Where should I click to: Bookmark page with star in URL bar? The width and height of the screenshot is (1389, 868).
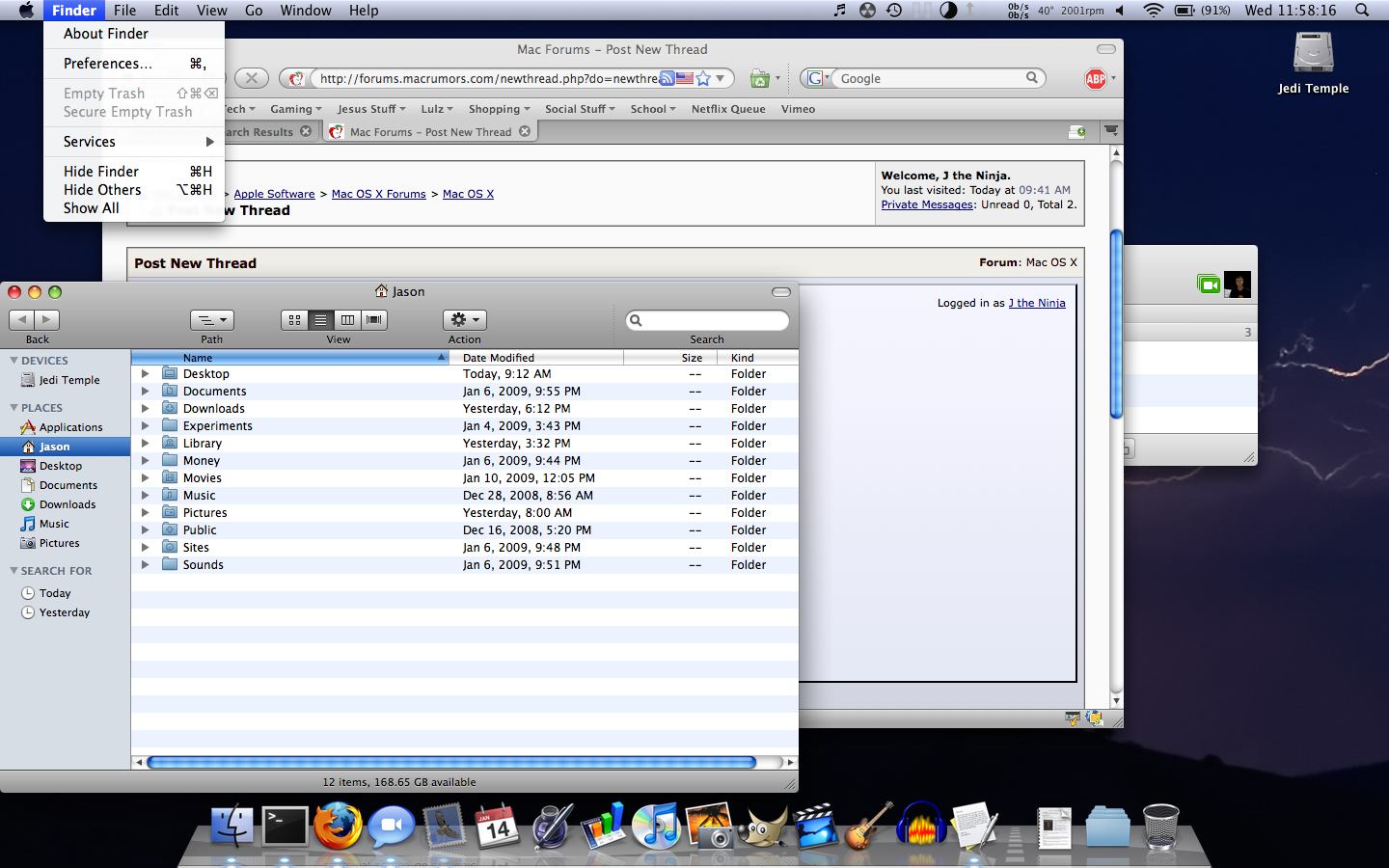[x=703, y=78]
